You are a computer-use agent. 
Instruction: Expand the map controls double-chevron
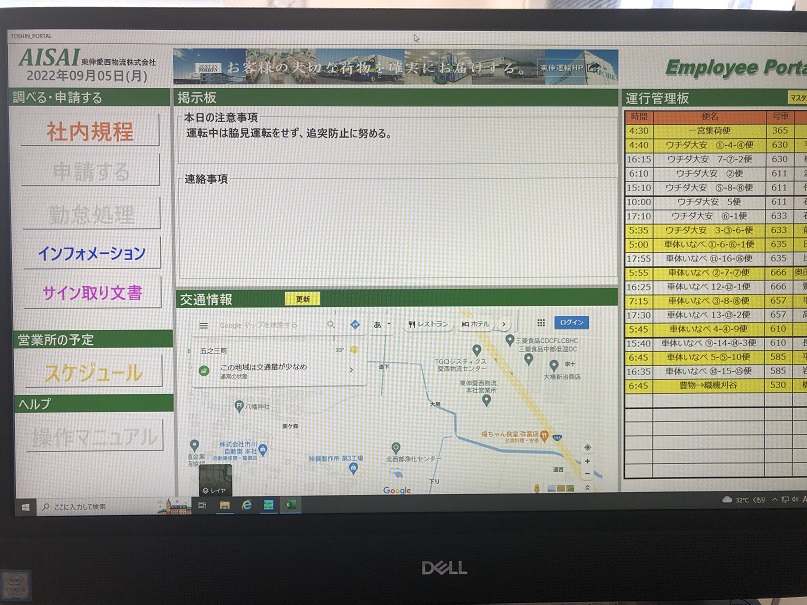[x=587, y=487]
